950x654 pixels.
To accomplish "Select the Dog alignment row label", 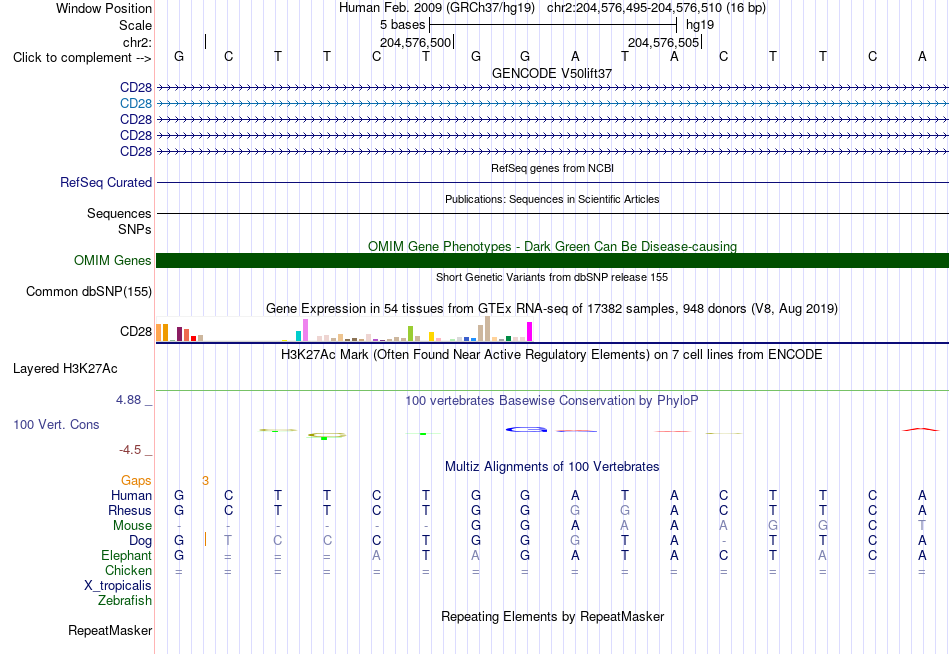I will (141, 541).
